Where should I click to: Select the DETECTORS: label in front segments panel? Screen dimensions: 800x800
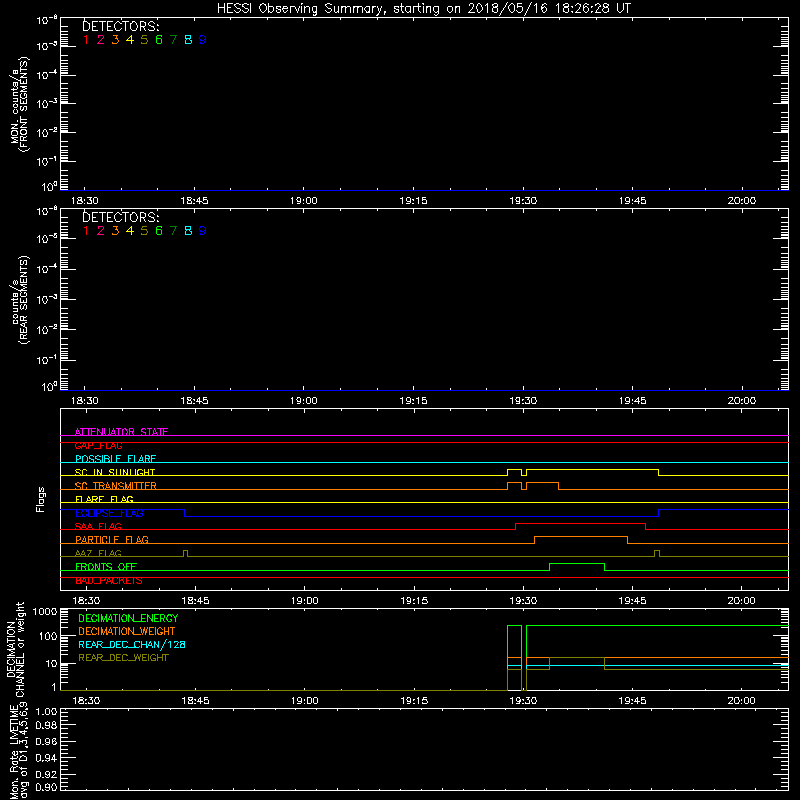(x=121, y=27)
